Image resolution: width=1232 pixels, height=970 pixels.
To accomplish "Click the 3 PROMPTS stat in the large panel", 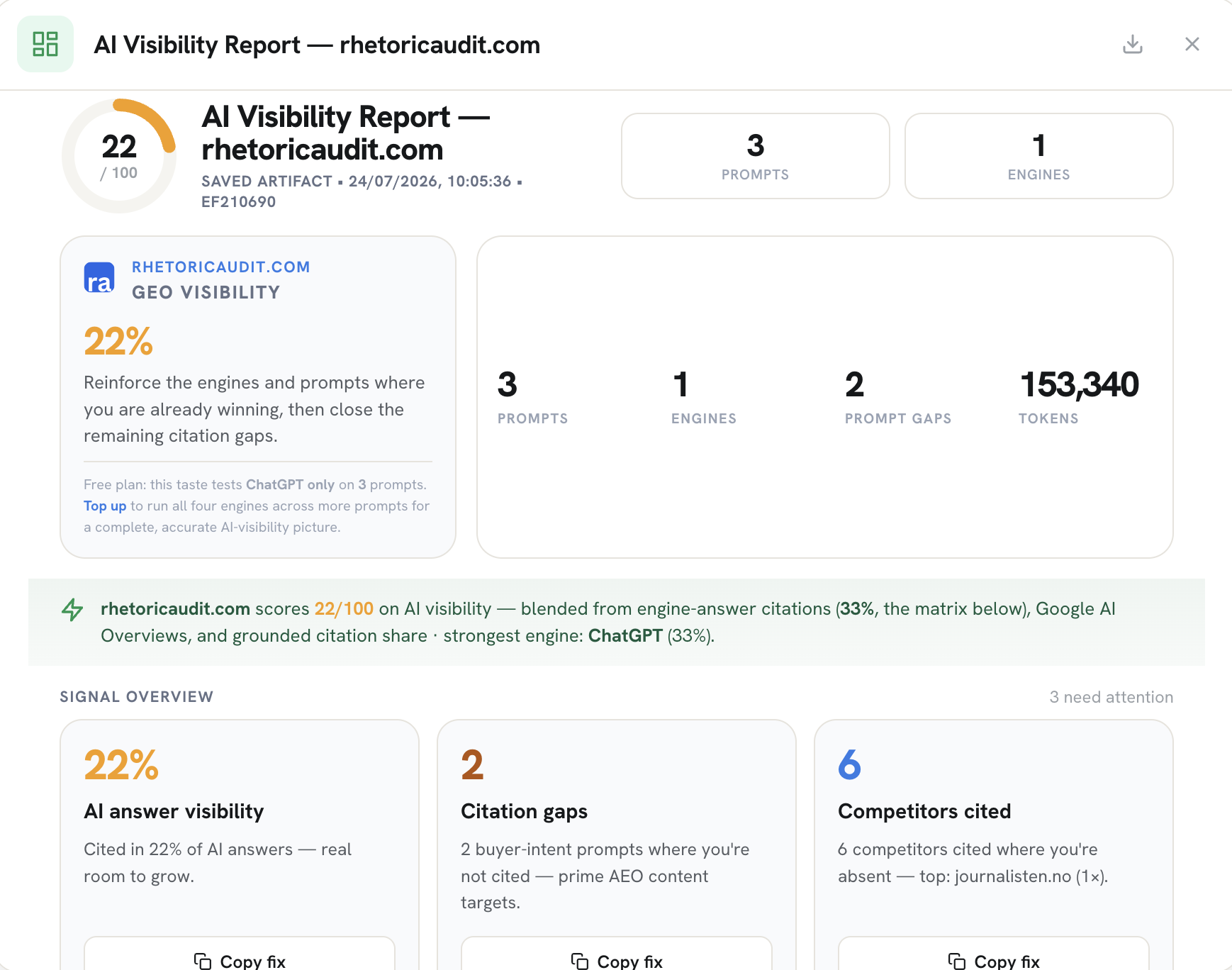I will (532, 397).
